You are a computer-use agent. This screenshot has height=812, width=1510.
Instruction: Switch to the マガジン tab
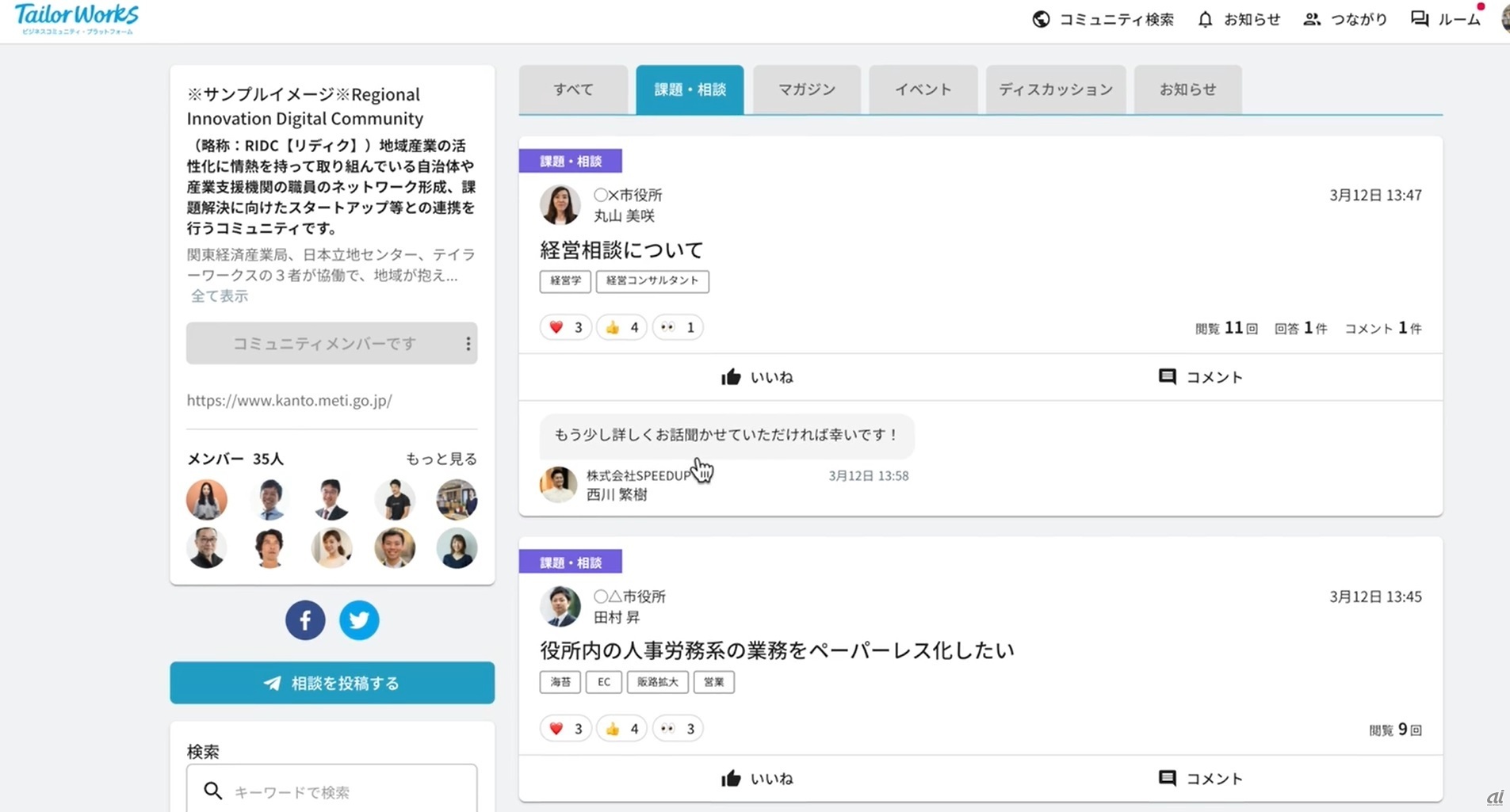(x=806, y=90)
